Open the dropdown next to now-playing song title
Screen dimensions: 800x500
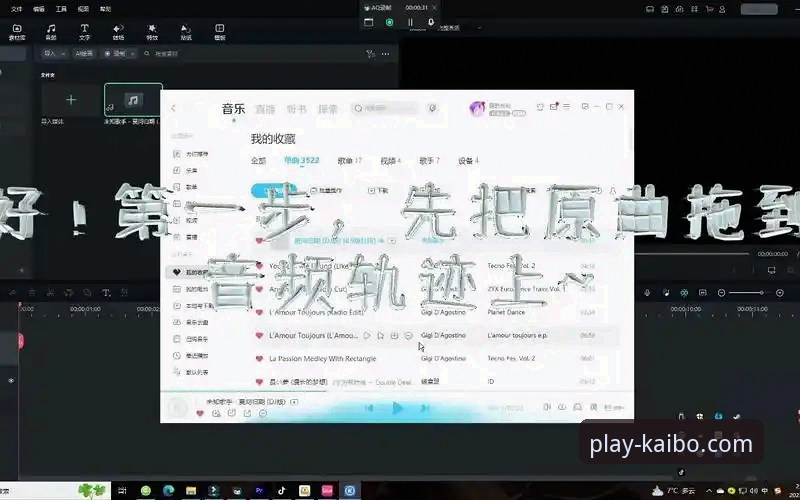(294, 402)
